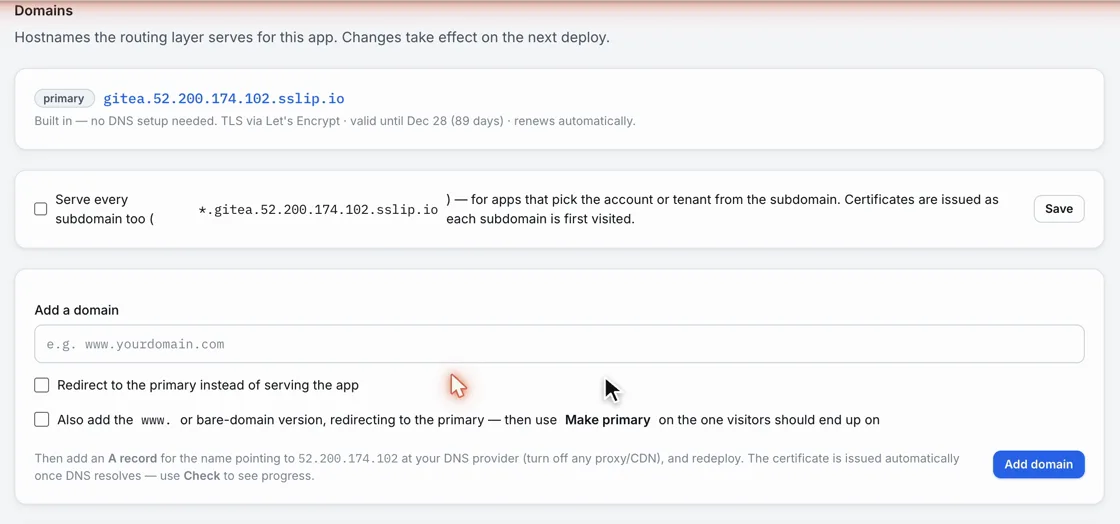Enable the Serve every subdomain too checkbox
1120x524 pixels.
click(41, 209)
